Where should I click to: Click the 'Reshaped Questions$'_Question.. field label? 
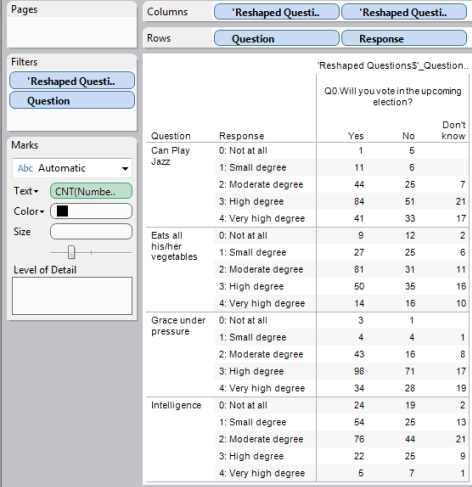click(393, 66)
